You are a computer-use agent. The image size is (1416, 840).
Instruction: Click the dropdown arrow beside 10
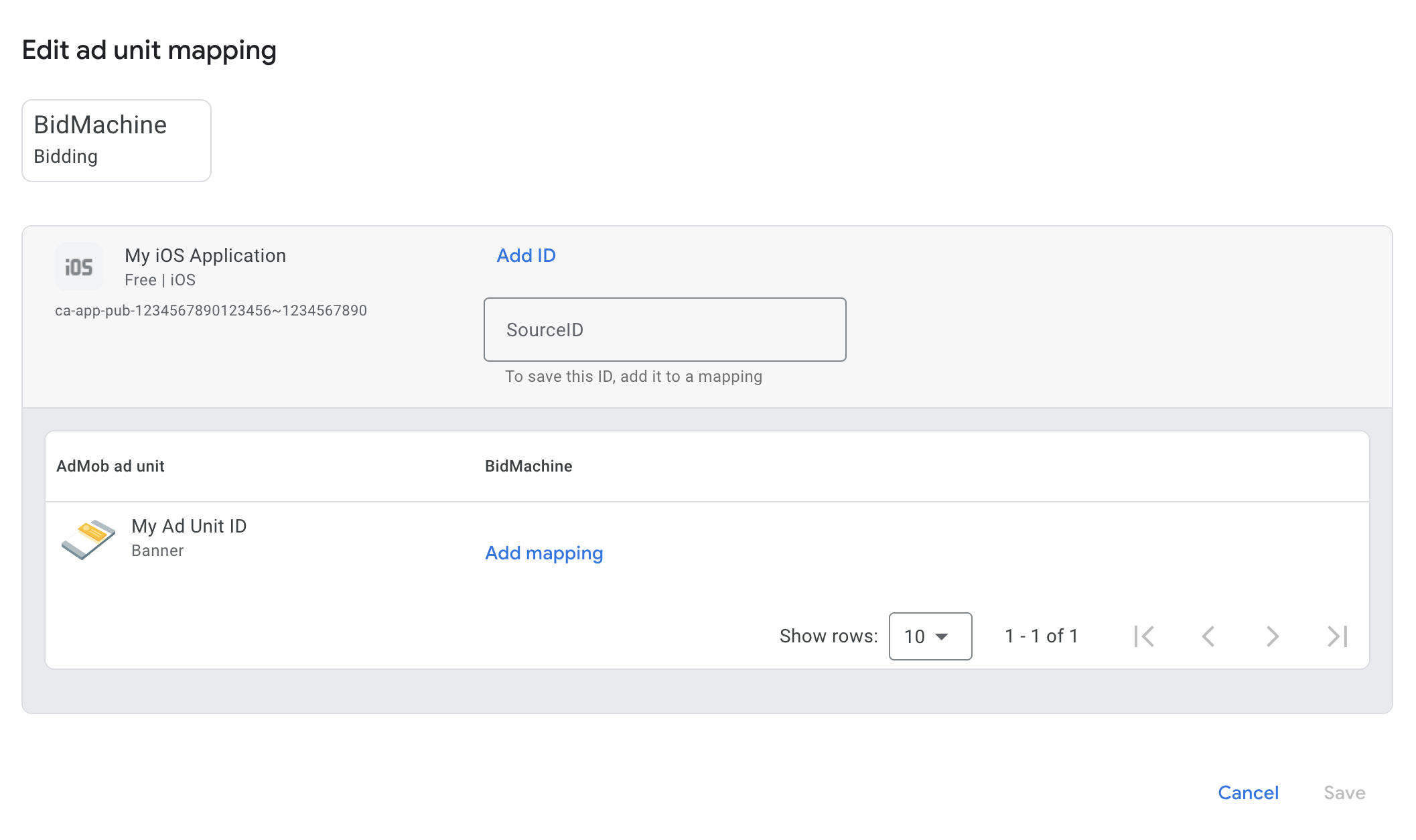click(942, 636)
